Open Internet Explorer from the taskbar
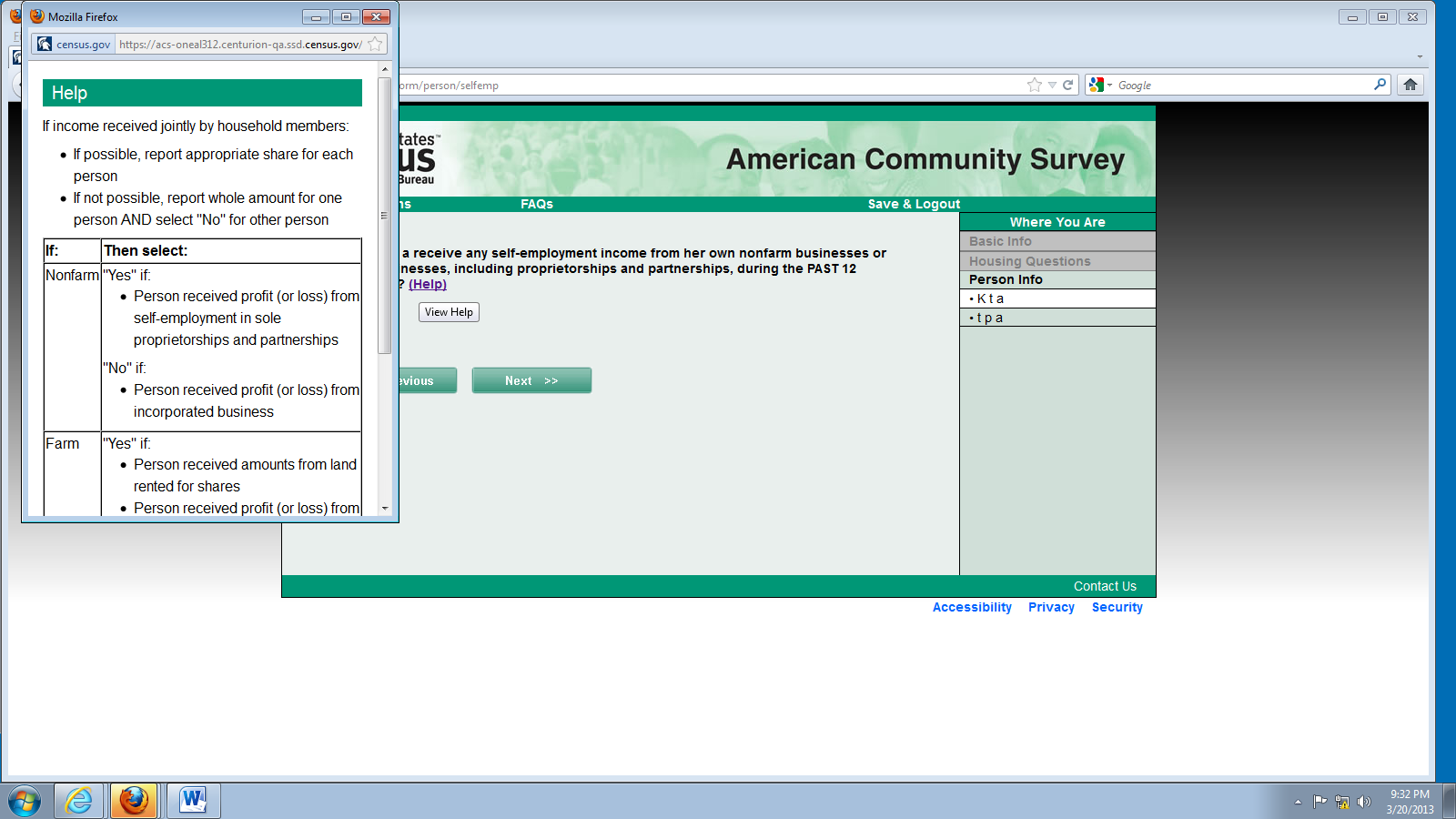Screen dimensions: 1456x819 (x=79, y=801)
